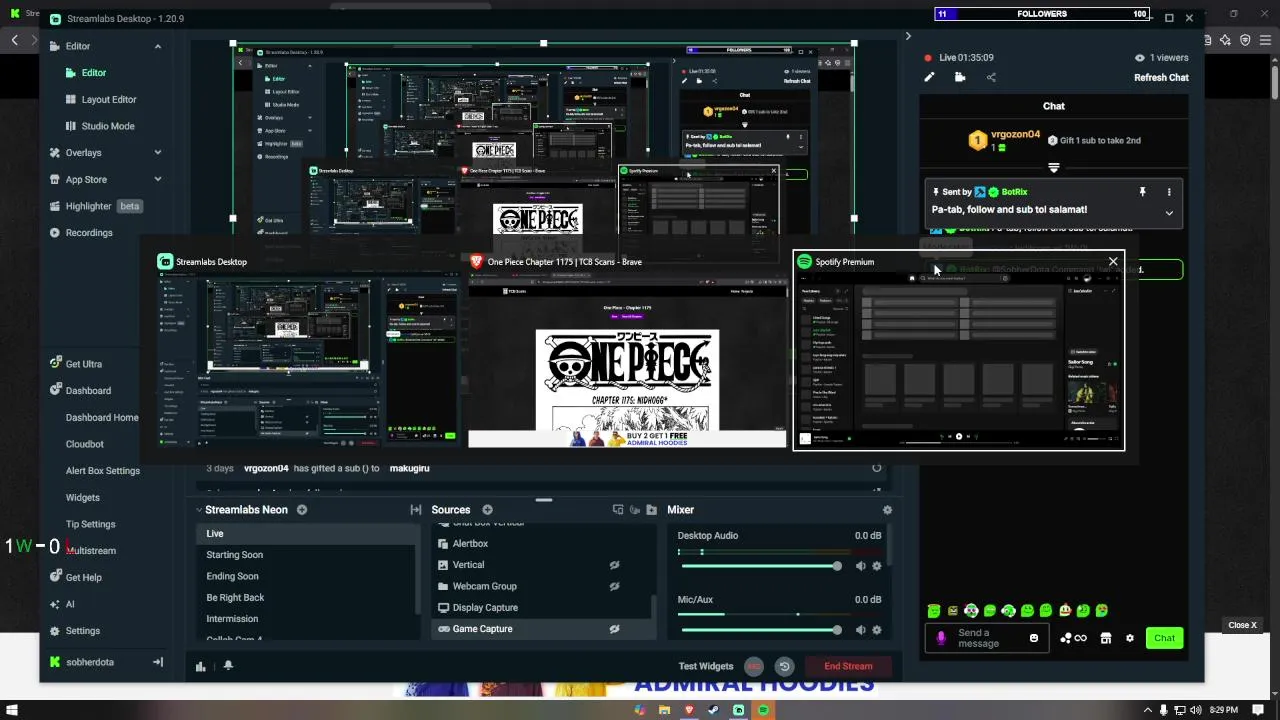The height and width of the screenshot is (720, 1280).
Task: Click Spotify icon in Windows taskbar
Action: point(763,710)
